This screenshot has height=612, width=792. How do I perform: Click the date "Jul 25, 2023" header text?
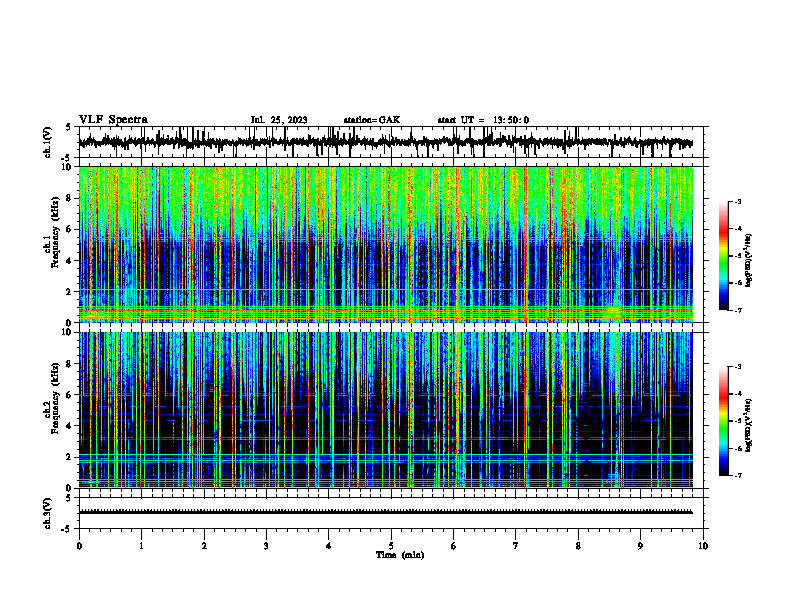[279, 120]
